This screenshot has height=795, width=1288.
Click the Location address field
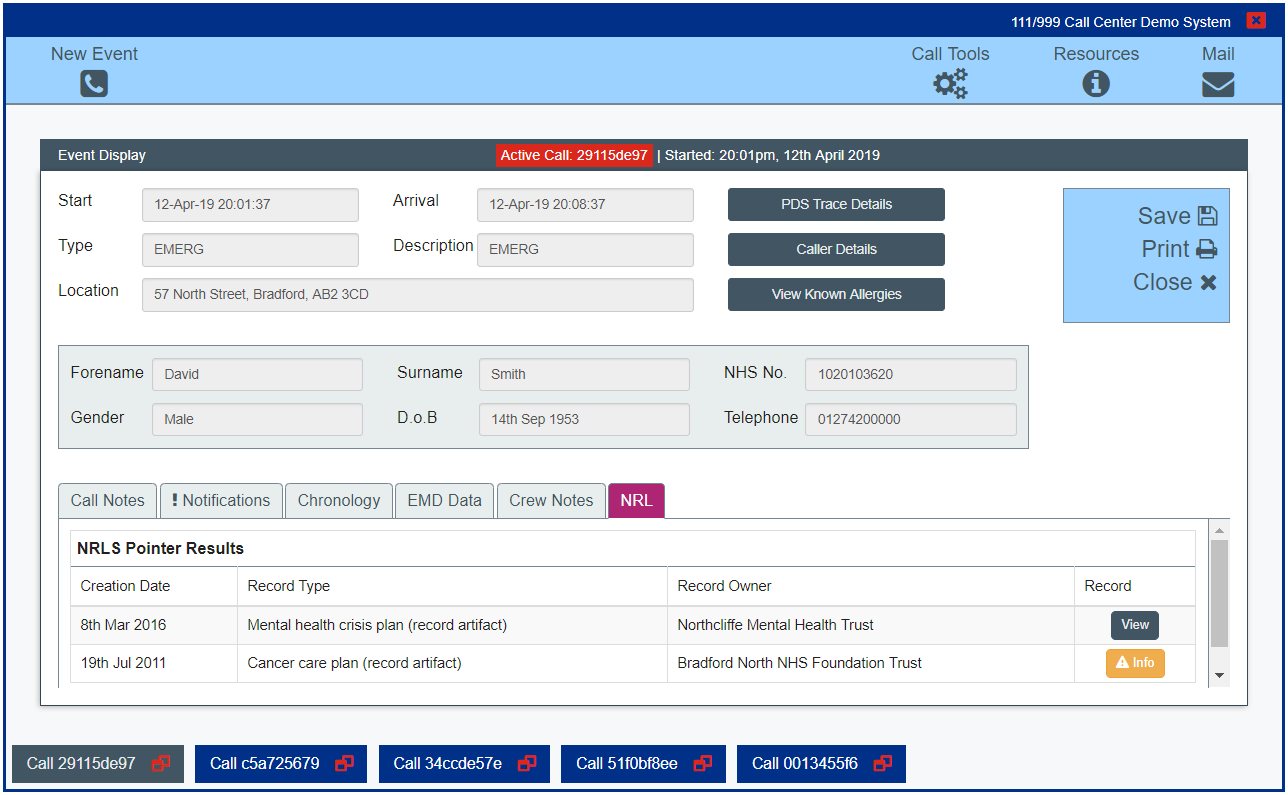click(418, 295)
